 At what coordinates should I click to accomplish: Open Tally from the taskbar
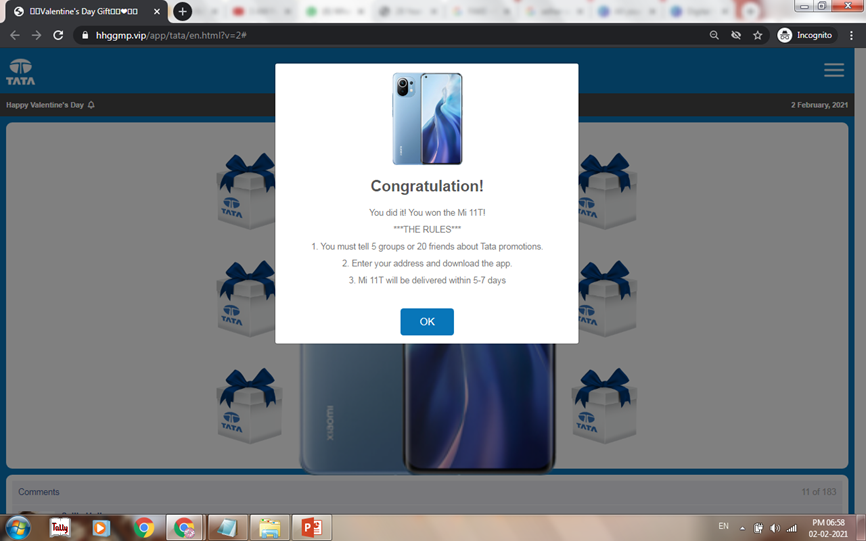pos(60,528)
